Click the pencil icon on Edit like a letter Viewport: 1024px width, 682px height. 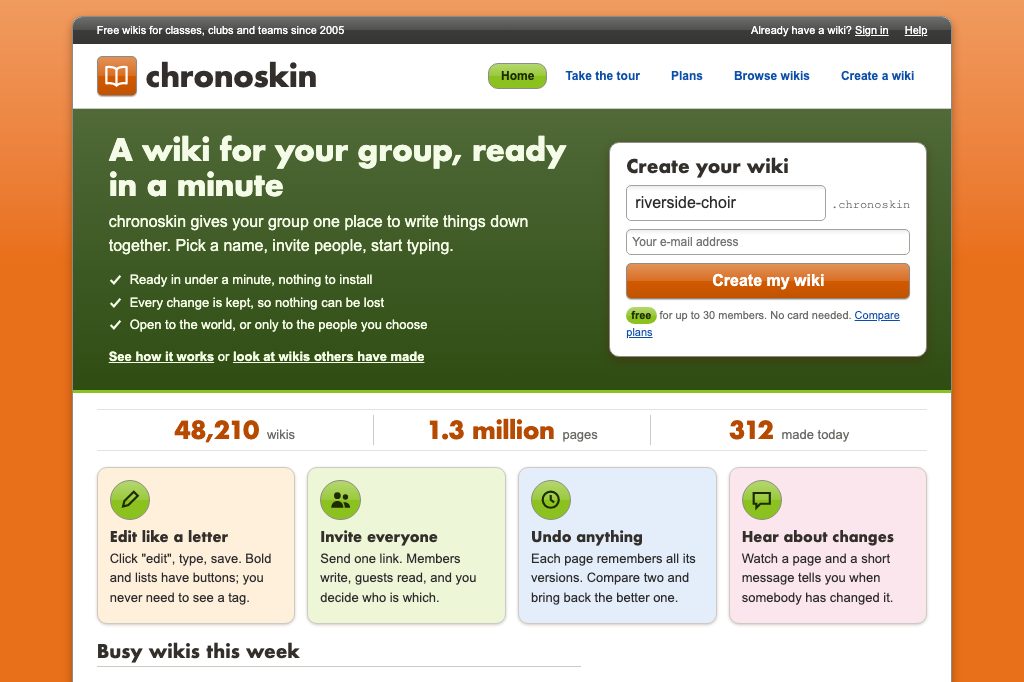(130, 500)
